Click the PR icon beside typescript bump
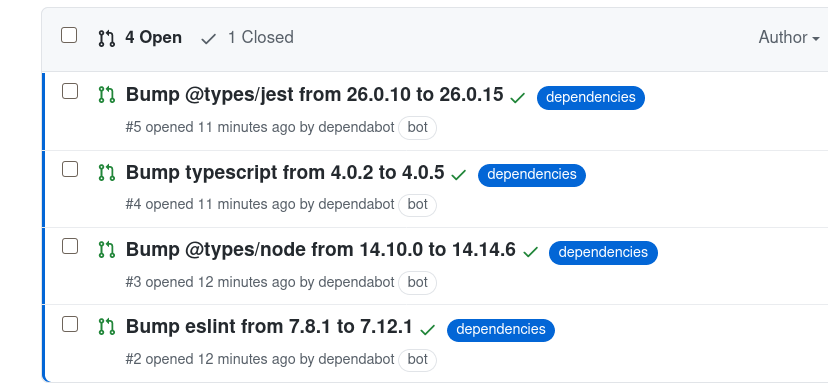828x388 pixels. coord(107,173)
